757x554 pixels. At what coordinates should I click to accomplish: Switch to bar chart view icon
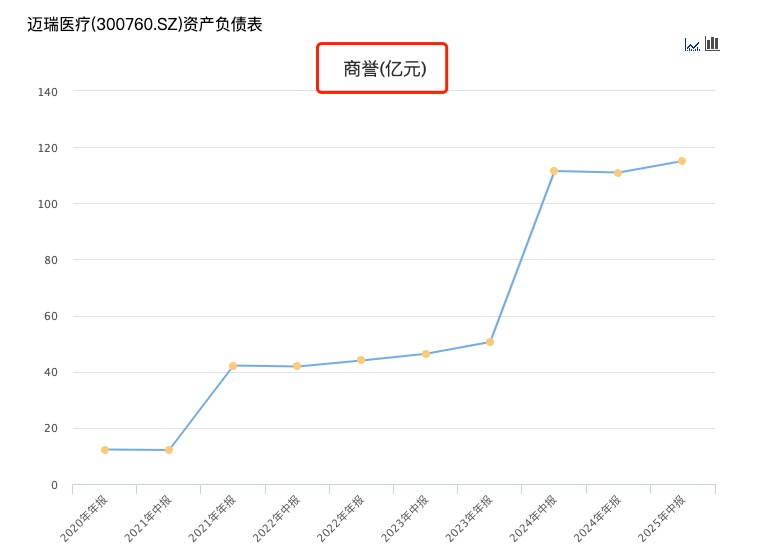pos(712,43)
